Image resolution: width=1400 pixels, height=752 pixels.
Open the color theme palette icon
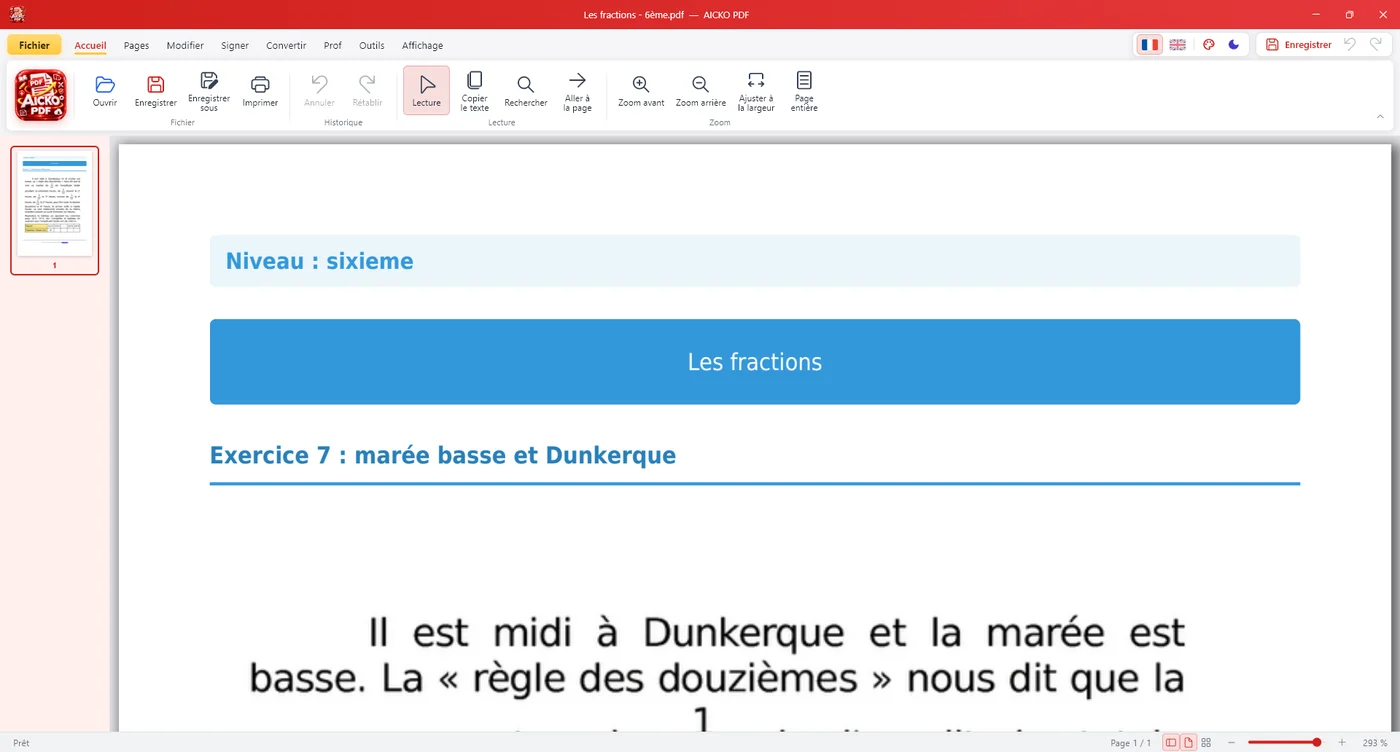(x=1208, y=45)
